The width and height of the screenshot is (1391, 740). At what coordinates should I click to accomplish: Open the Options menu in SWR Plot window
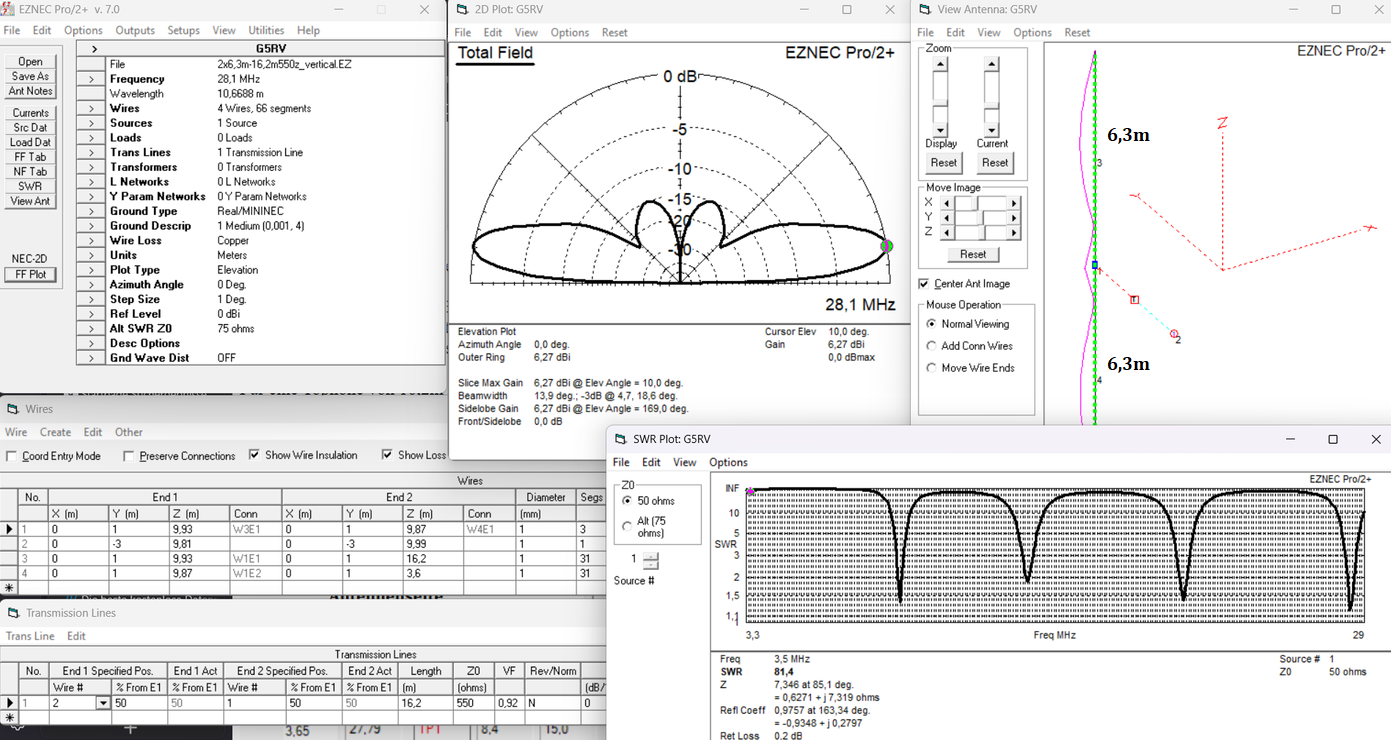click(x=728, y=462)
